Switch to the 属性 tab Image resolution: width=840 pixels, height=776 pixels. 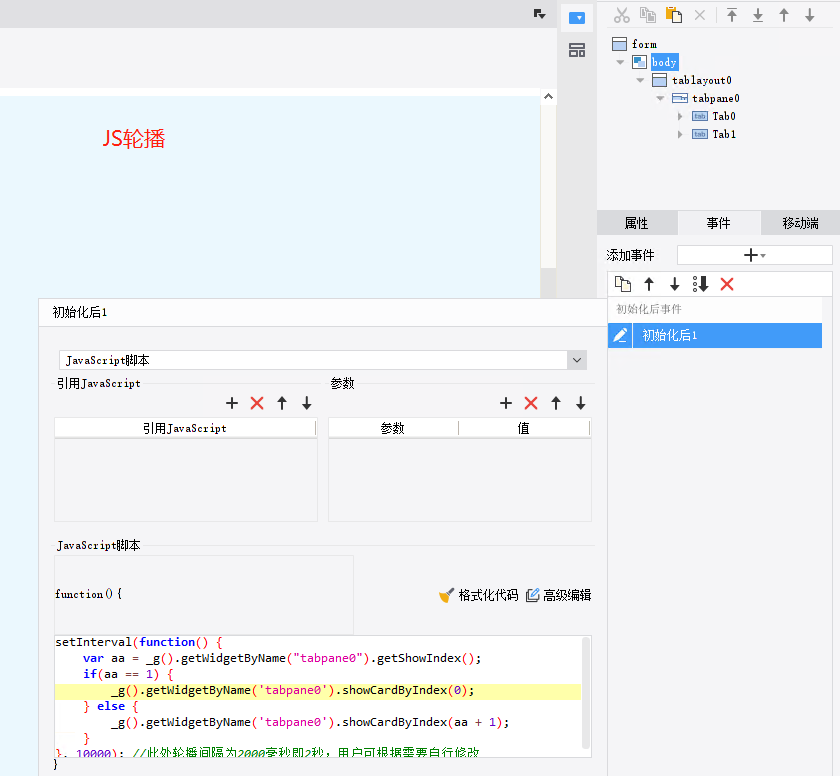[x=637, y=223]
